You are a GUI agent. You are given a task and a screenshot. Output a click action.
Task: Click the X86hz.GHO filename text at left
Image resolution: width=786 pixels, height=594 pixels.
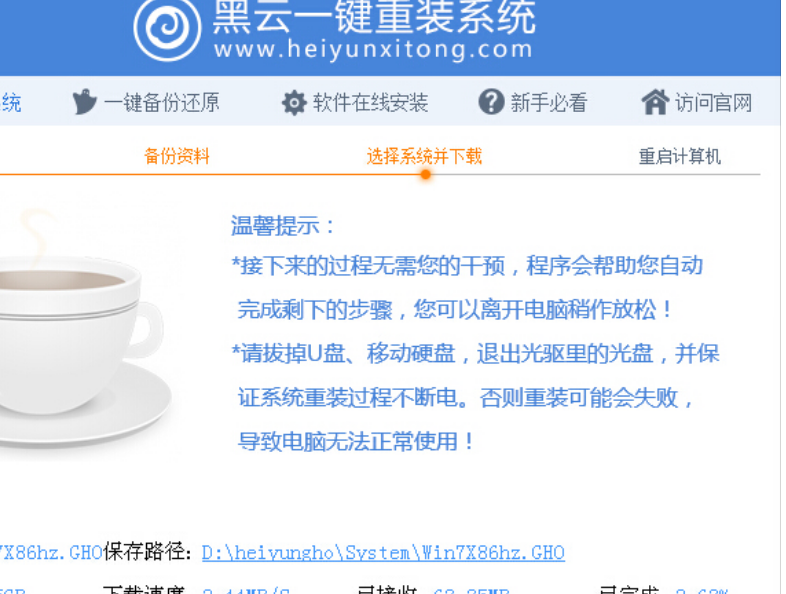[51, 553]
